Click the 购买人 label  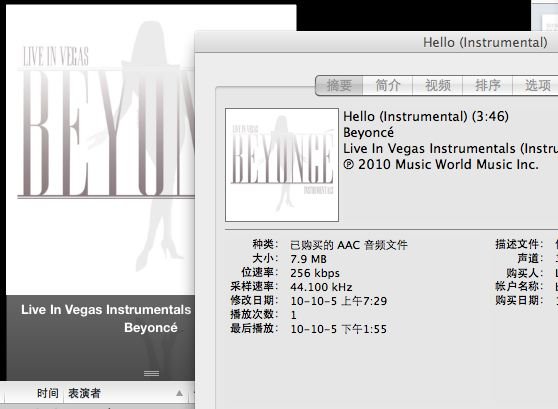pyautogui.click(x=525, y=273)
